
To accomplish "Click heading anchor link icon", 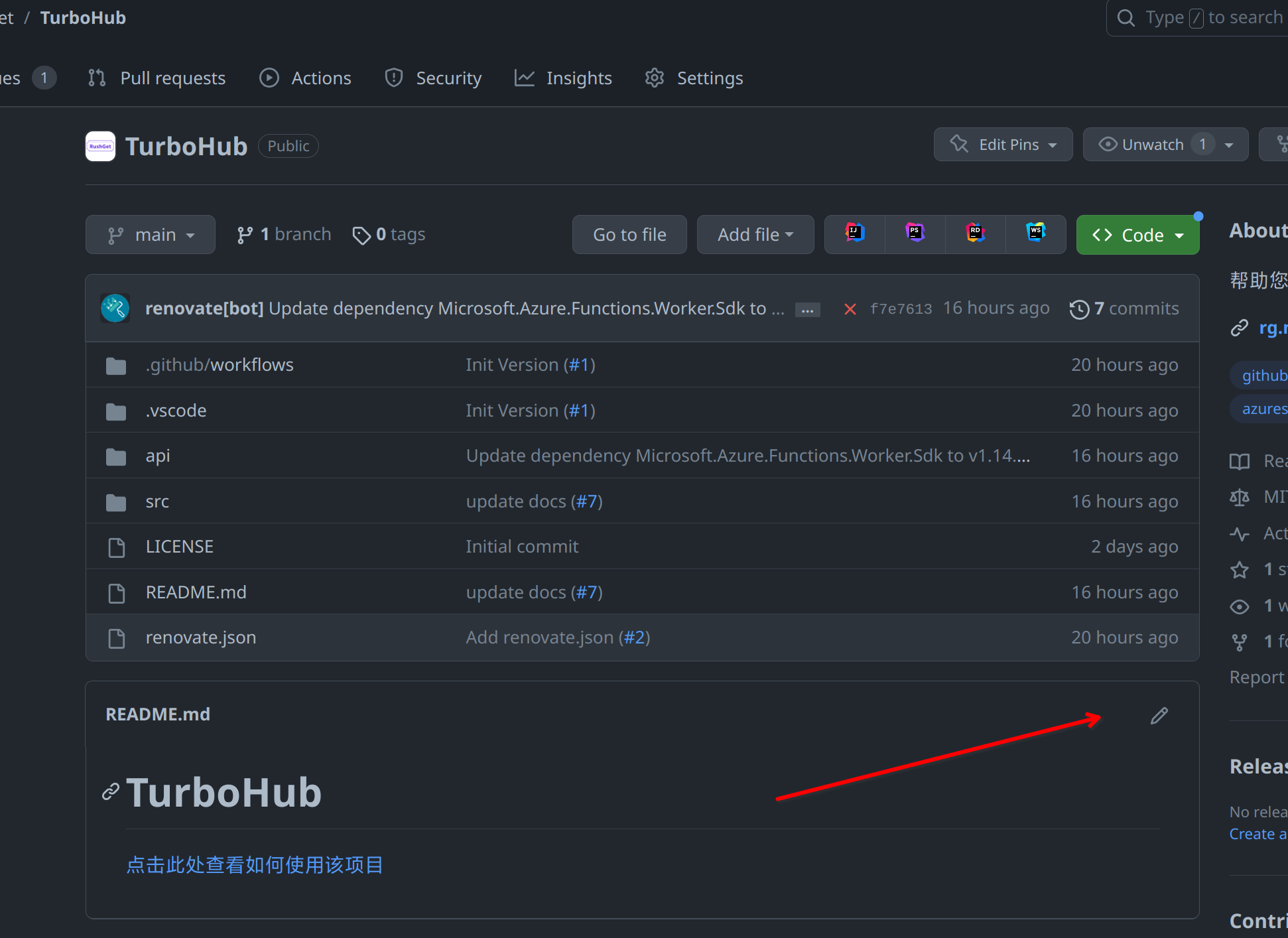I will point(111,792).
